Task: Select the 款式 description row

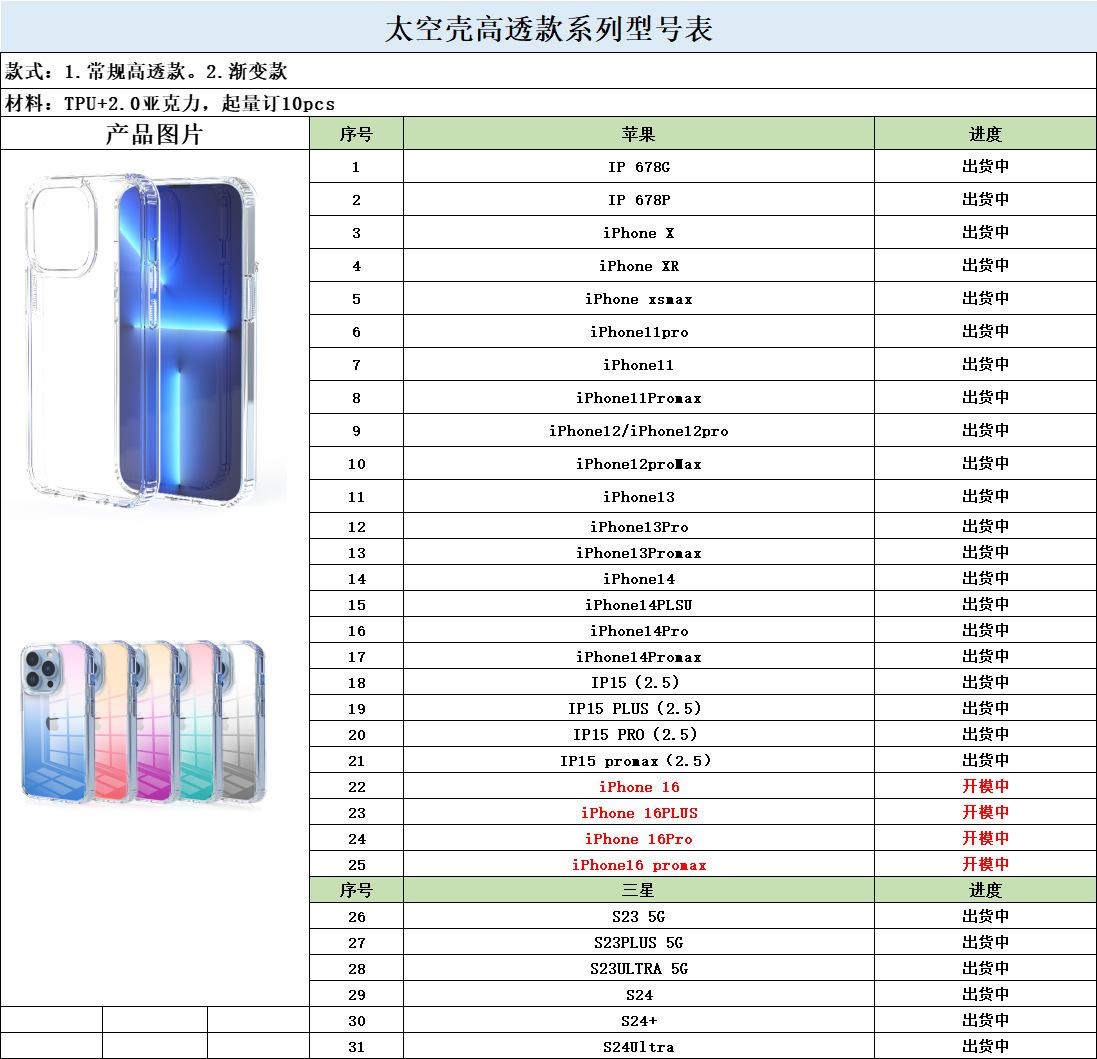Action: click(x=548, y=71)
